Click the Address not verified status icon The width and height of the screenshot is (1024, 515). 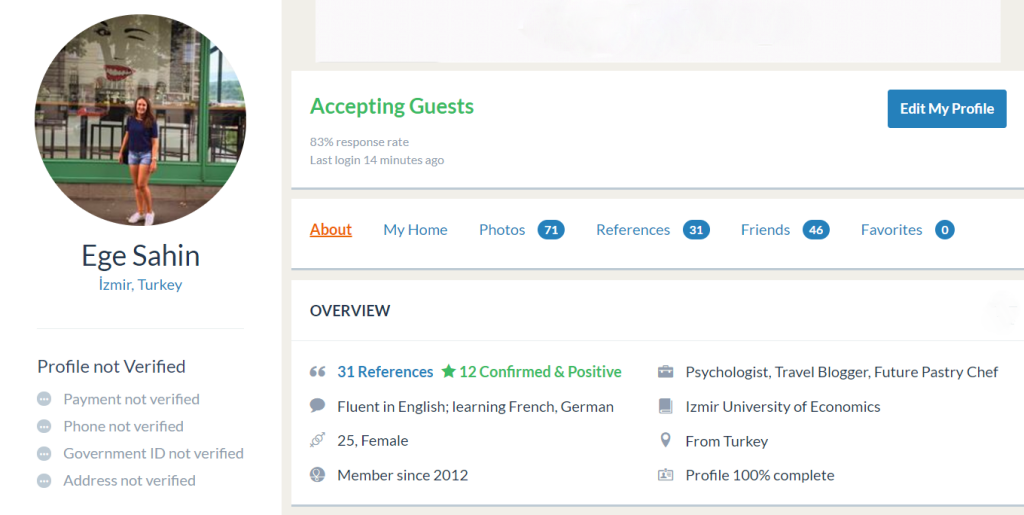pyautogui.click(x=44, y=480)
